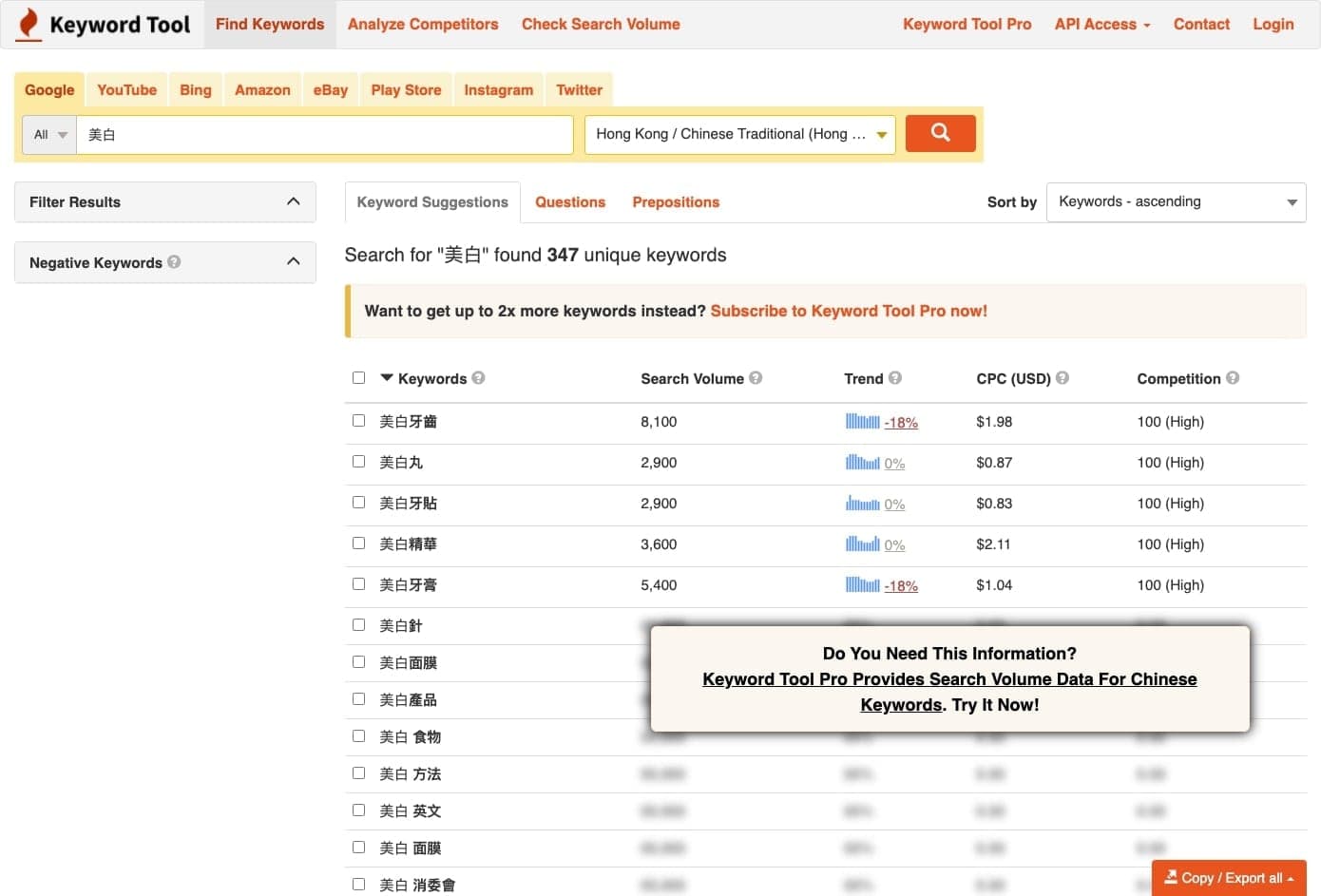
Task: Click the 美白 消委會 keyword text
Action: click(417, 885)
